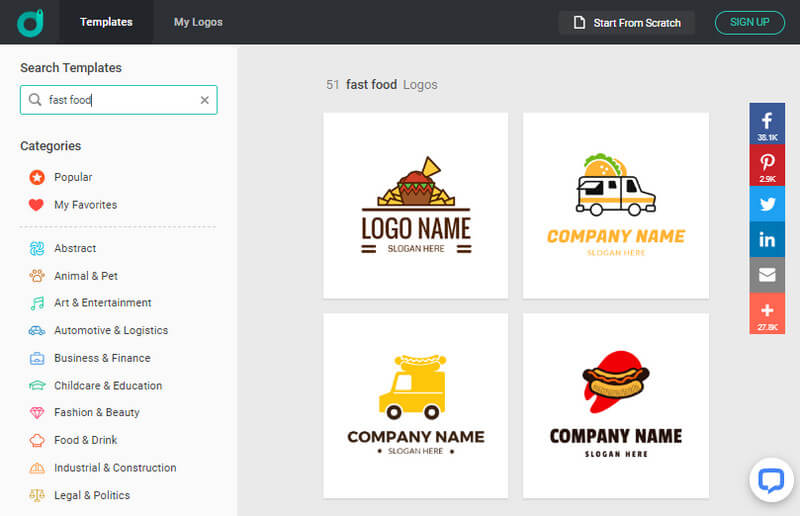
Task: Select the nachos bowl logo template
Action: pos(415,205)
